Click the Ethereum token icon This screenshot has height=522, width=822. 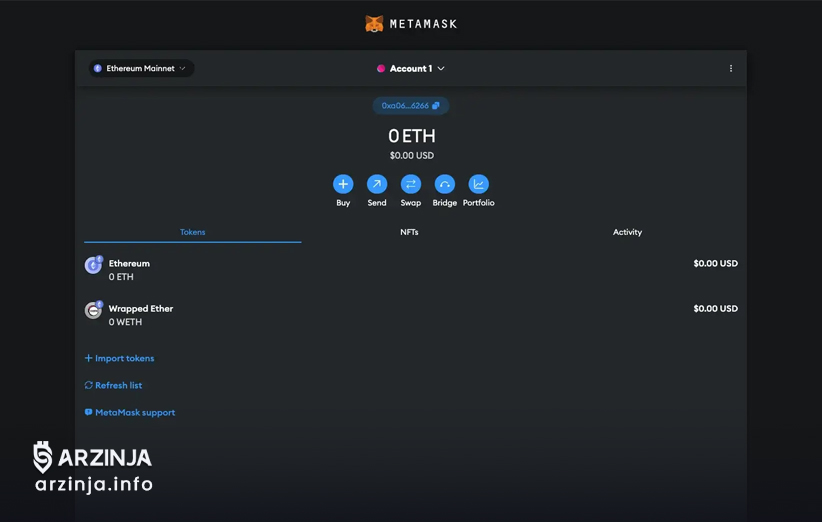93,265
